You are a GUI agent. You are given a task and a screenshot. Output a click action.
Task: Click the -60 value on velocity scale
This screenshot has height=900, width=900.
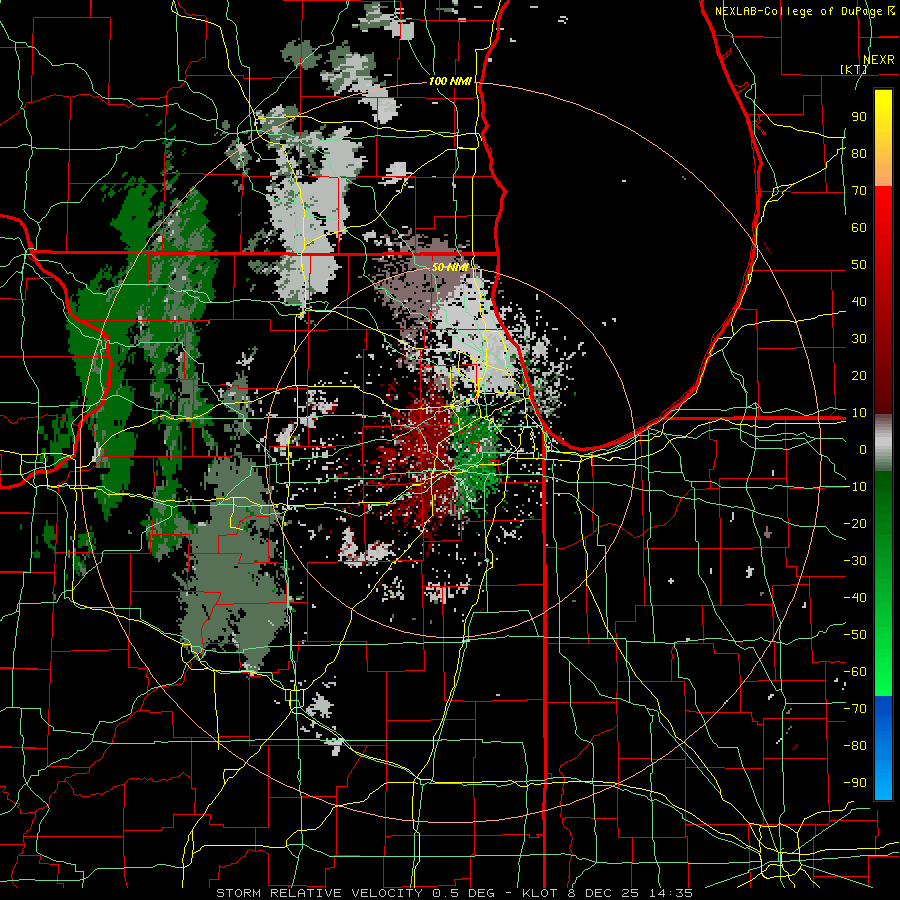click(x=855, y=672)
